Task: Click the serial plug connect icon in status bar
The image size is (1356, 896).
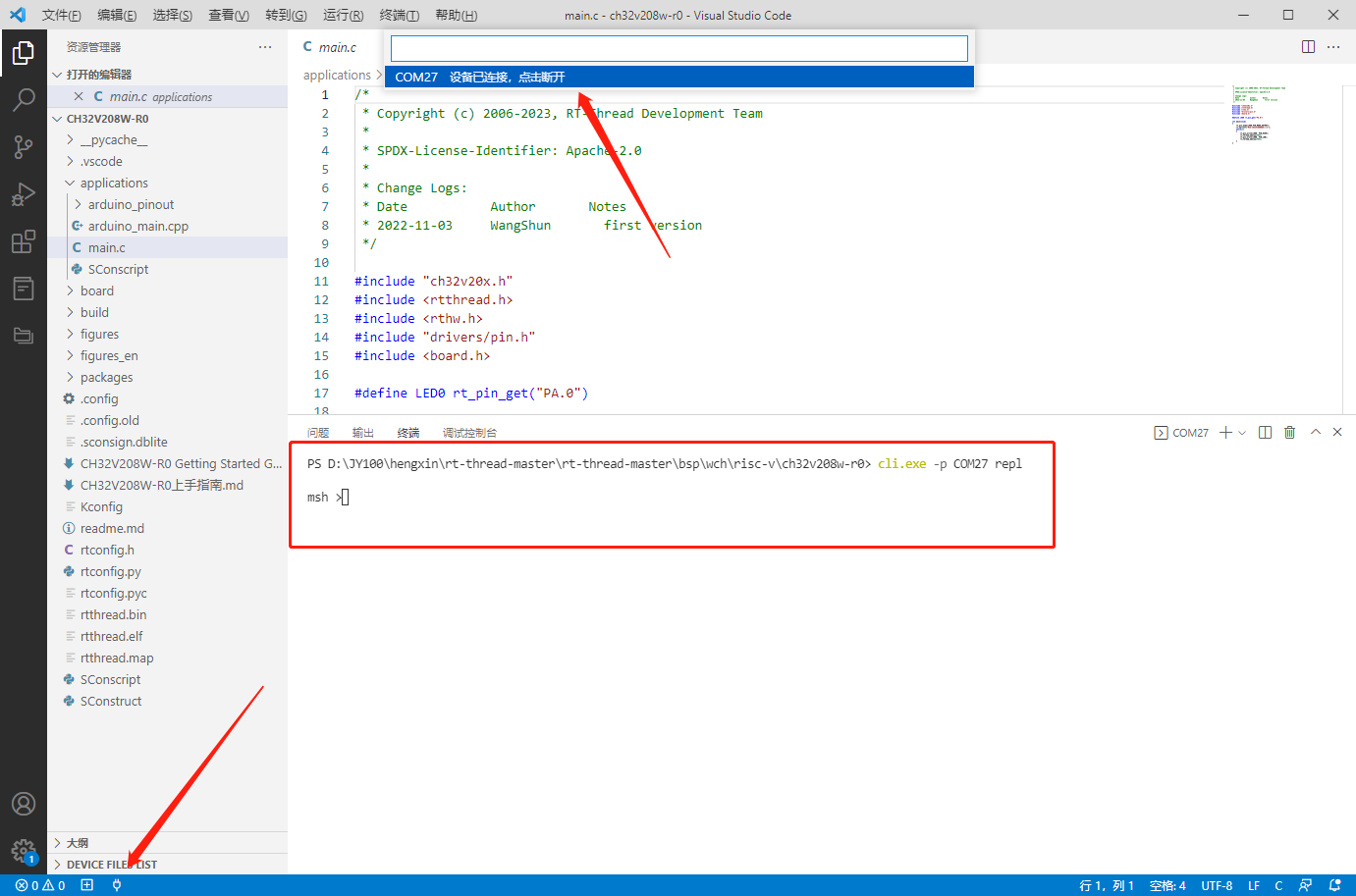Action: (117, 885)
